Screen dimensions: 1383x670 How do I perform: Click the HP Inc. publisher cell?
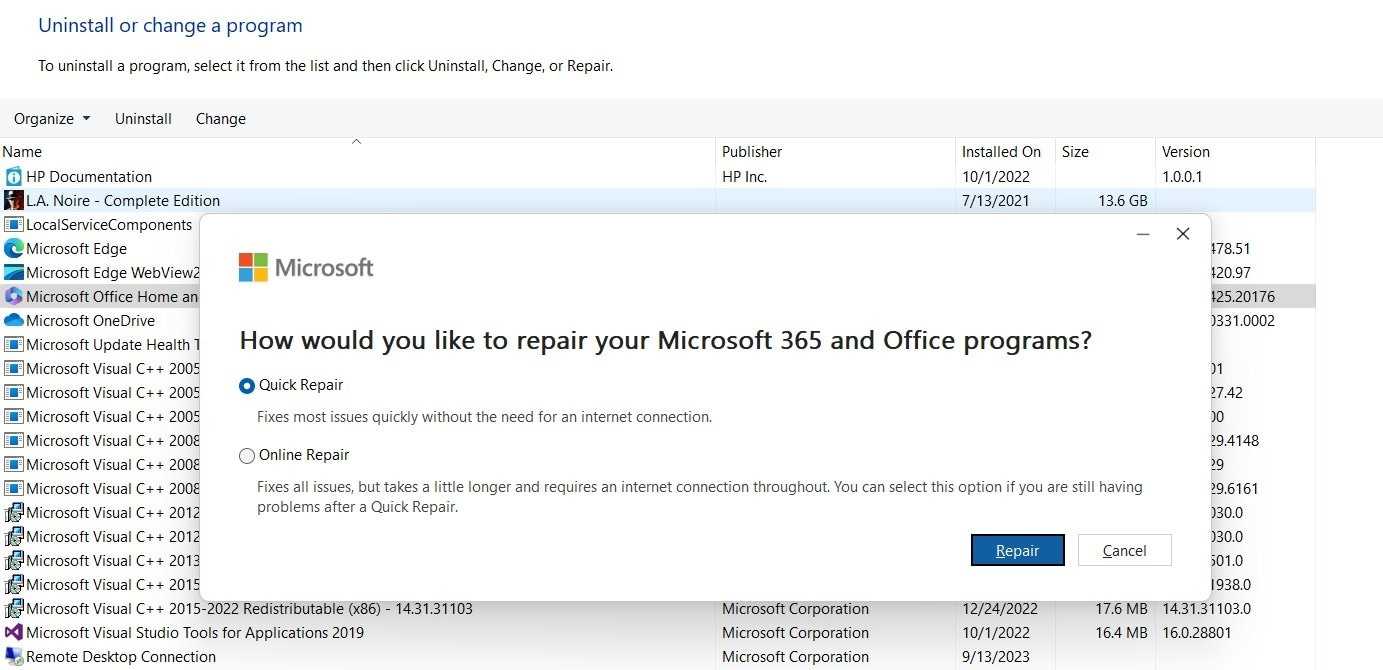(745, 177)
